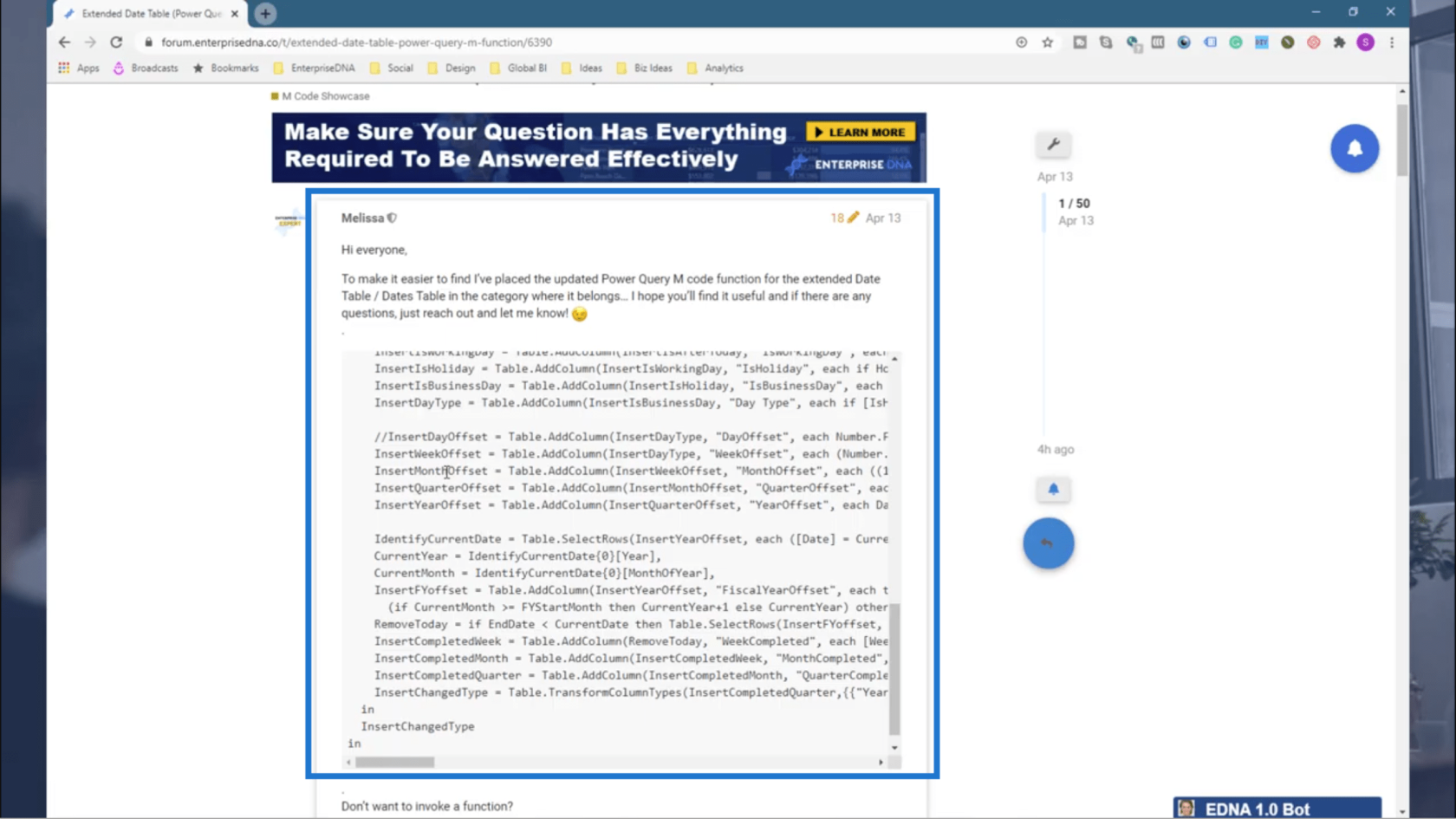1456x819 pixels.
Task: Open the blue eye extension icon
Action: [1184, 42]
